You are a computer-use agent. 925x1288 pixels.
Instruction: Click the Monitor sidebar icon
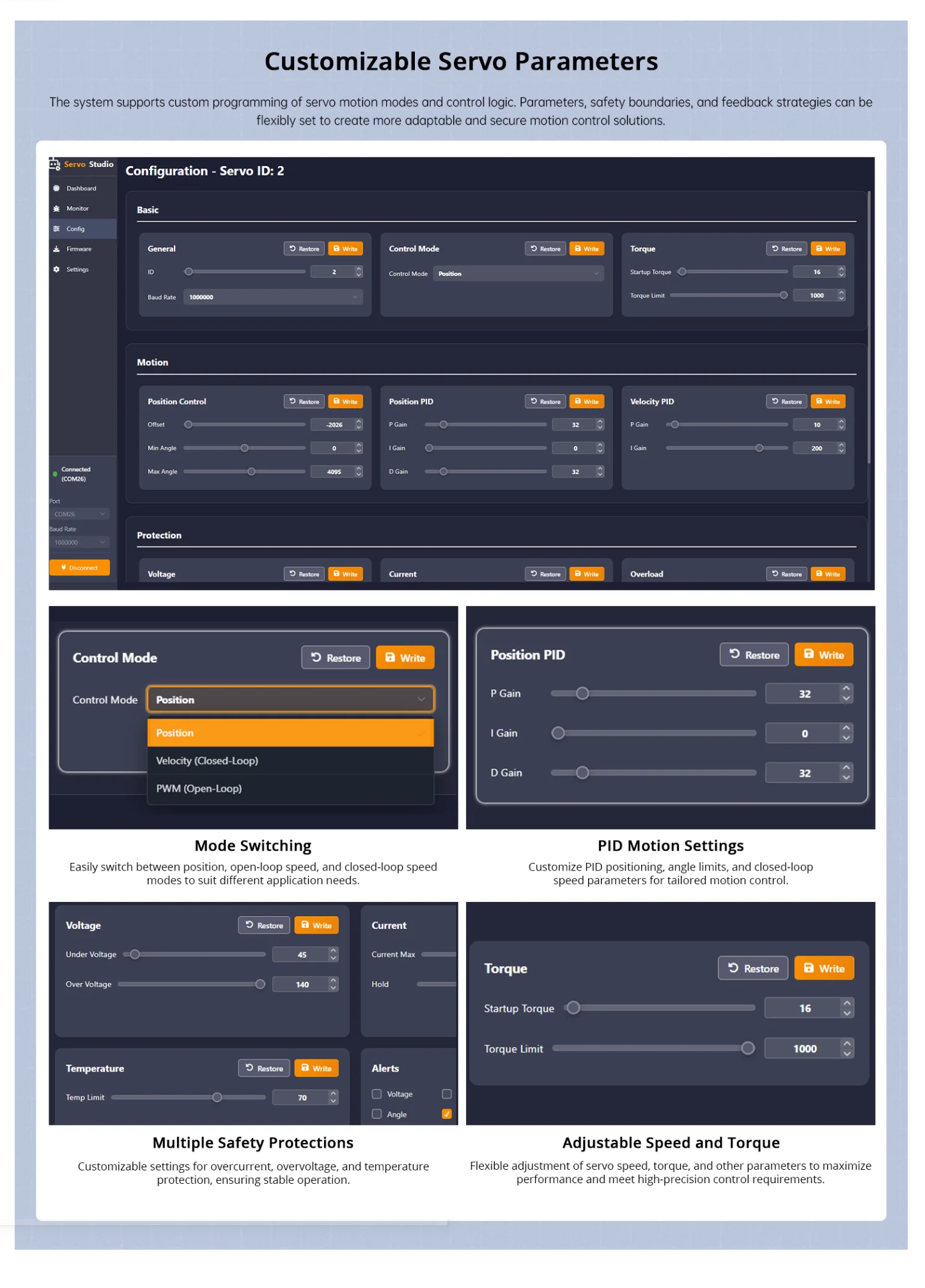56,209
